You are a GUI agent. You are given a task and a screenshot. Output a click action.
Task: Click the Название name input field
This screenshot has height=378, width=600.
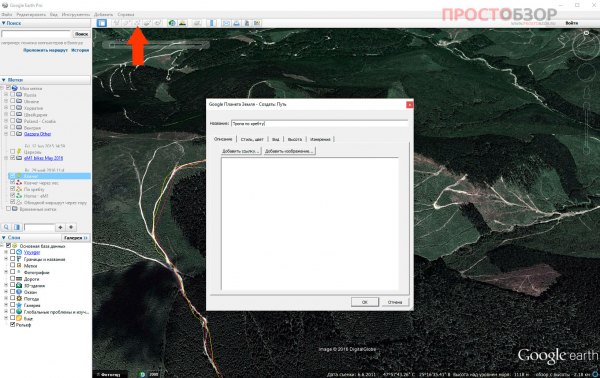click(320, 124)
